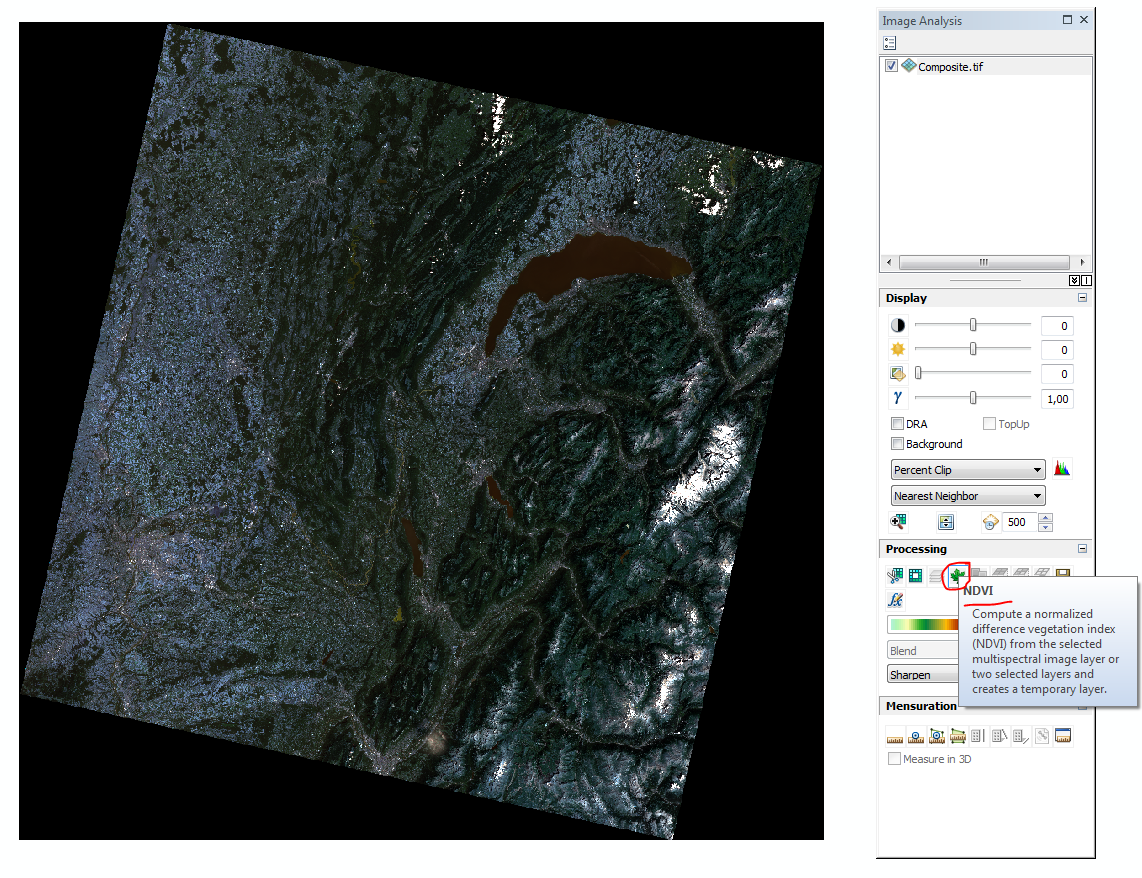The height and width of the screenshot is (878, 1142).
Task: Enable the Background checkbox
Action: [897, 443]
